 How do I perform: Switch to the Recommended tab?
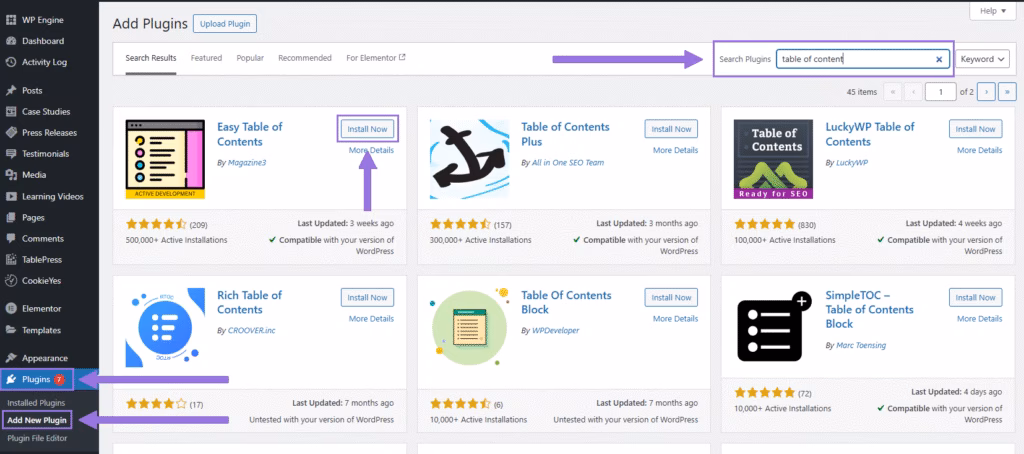305,58
